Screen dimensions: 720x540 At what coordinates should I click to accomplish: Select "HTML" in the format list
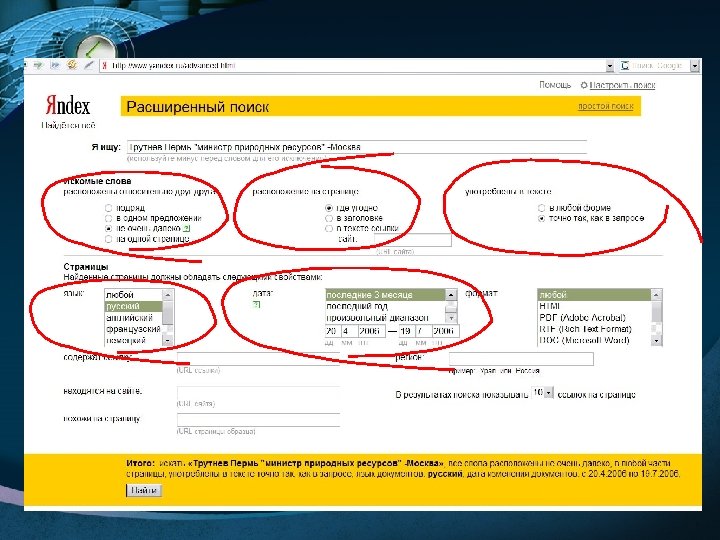pyautogui.click(x=595, y=306)
